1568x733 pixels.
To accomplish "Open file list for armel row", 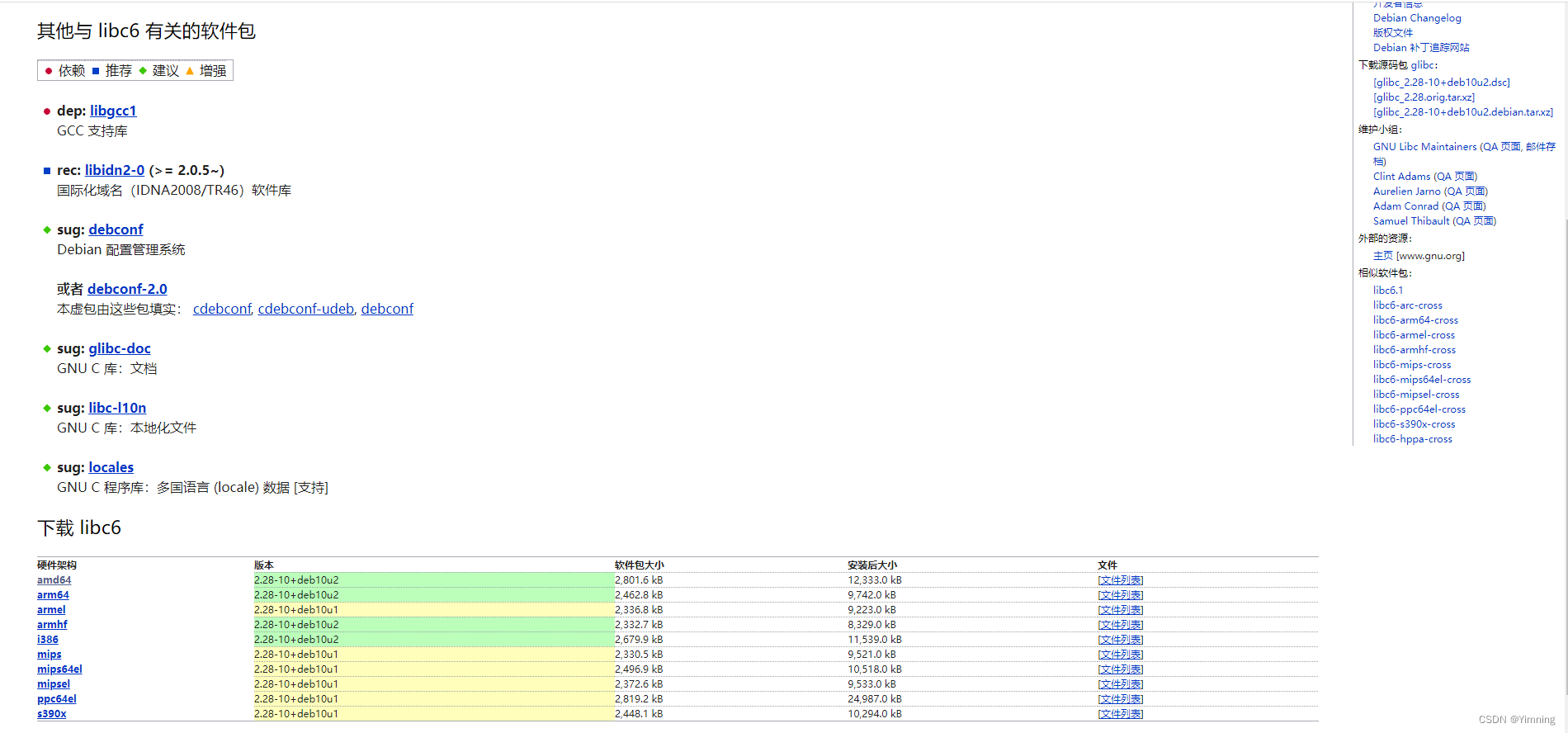I will click(x=1121, y=610).
